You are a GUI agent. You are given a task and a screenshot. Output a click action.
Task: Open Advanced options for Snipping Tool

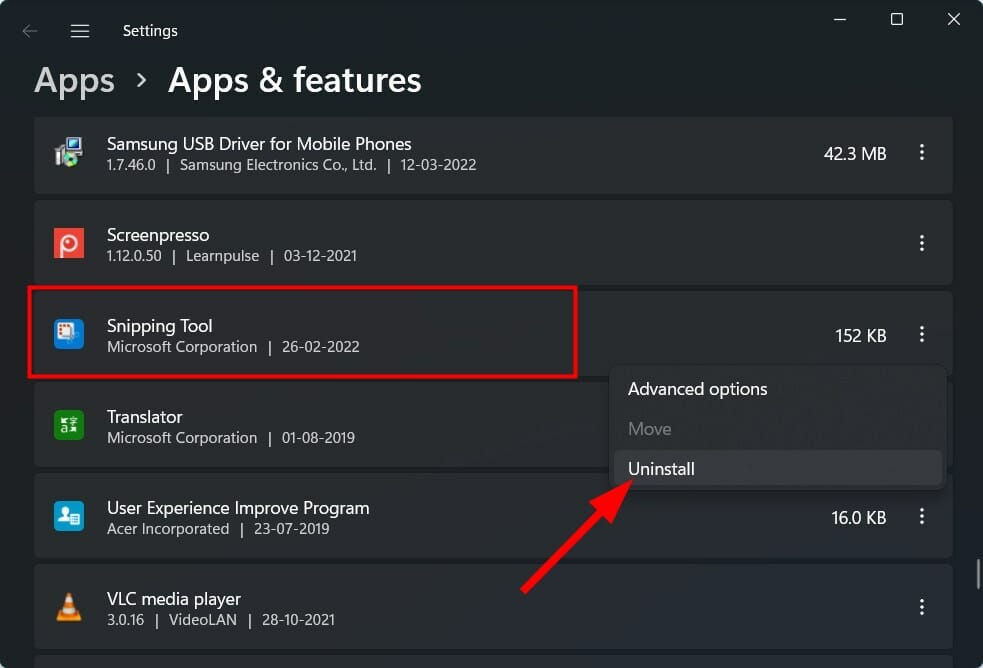point(697,389)
